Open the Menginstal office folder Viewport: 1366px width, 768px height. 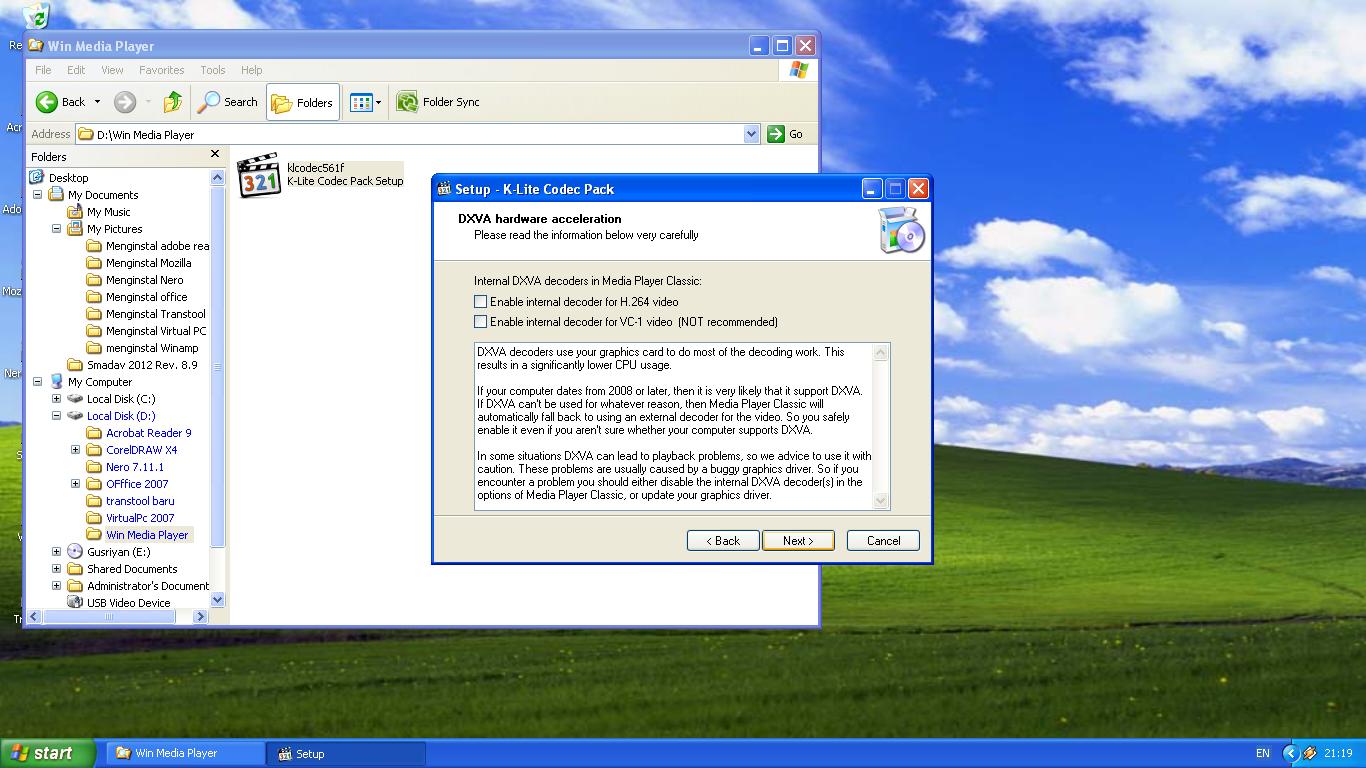pos(146,297)
